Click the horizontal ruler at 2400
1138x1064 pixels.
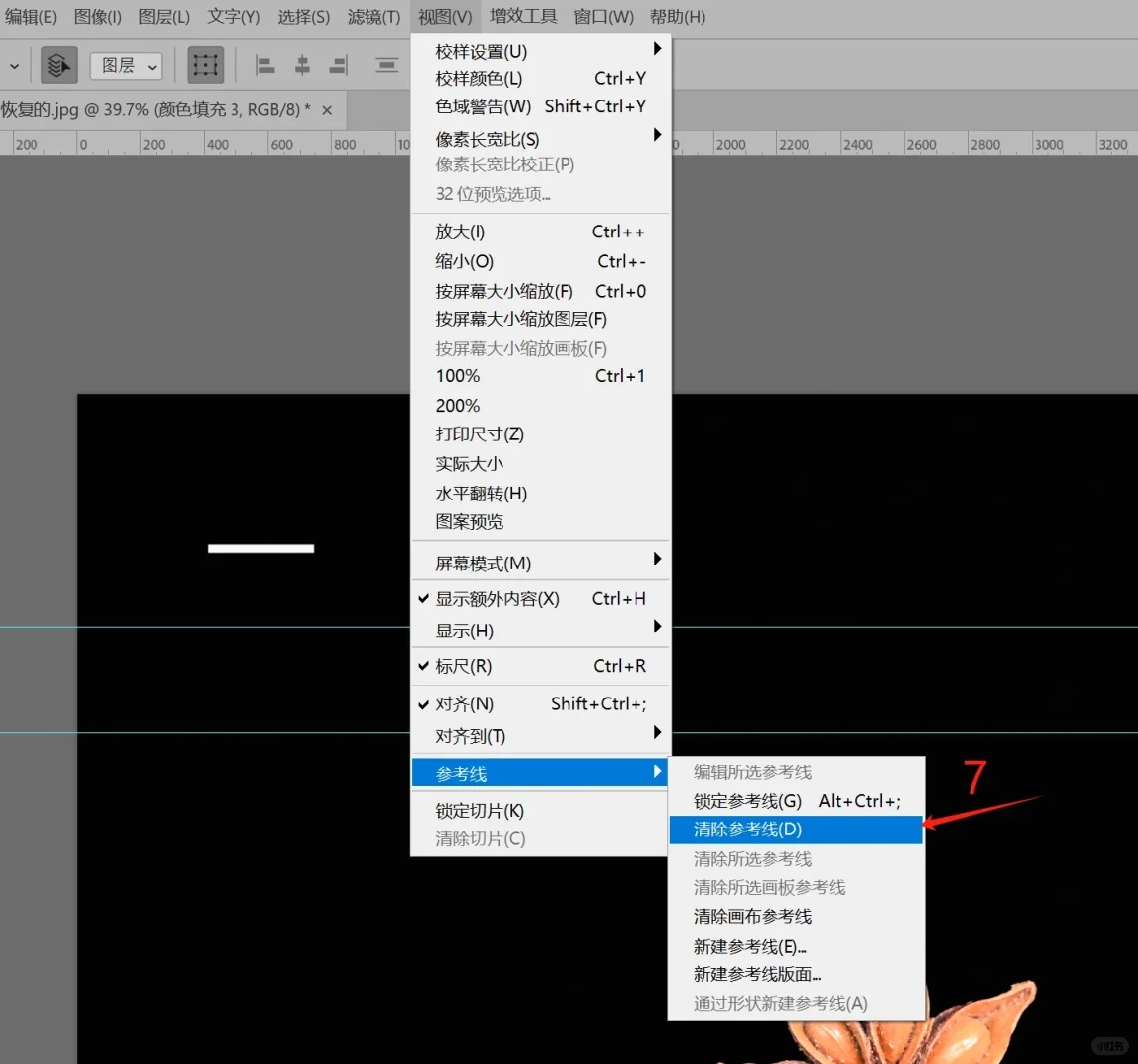[x=858, y=144]
